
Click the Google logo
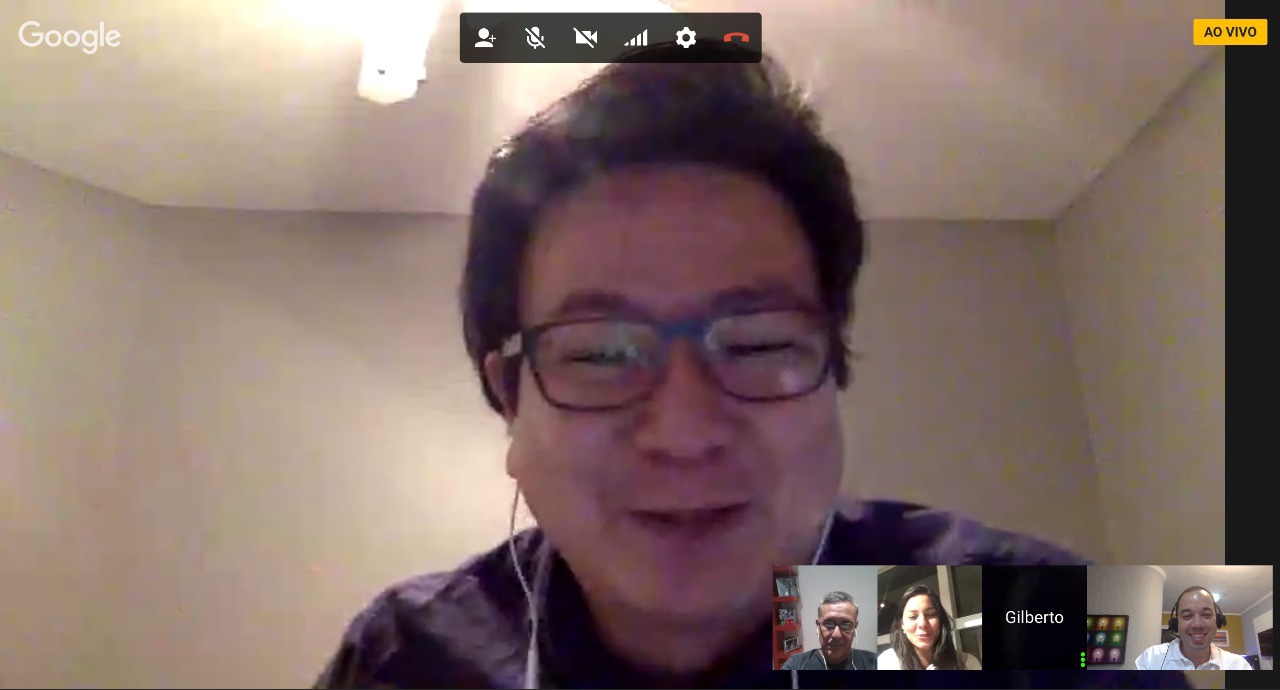tap(69, 36)
